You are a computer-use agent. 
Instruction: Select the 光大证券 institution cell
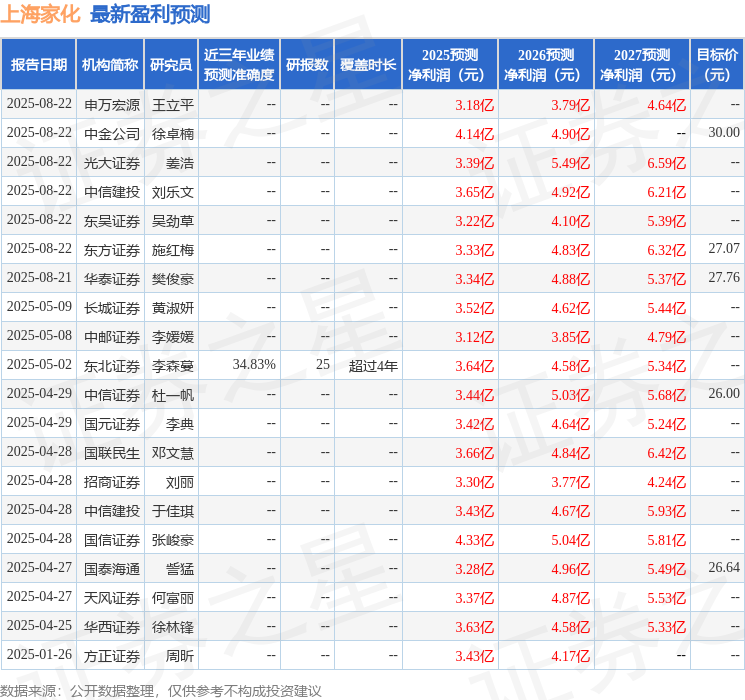(x=112, y=163)
